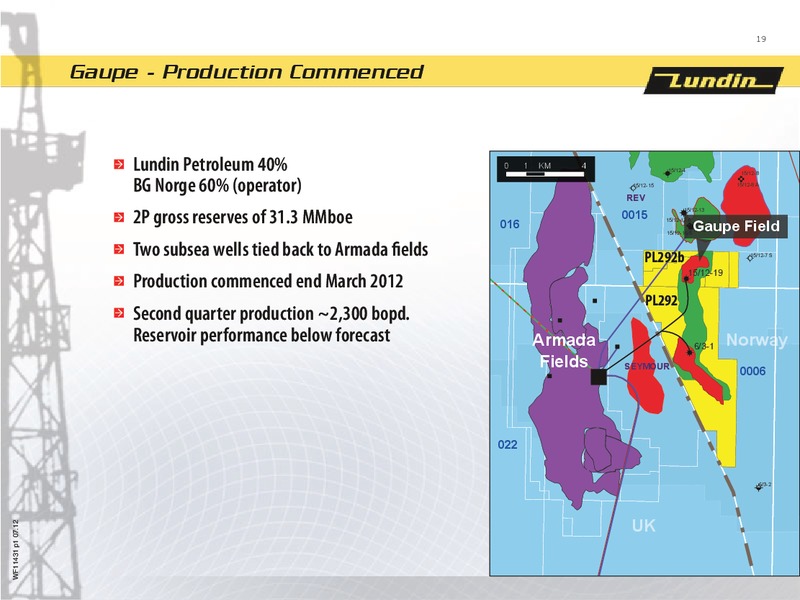Click the 'PL292b' license label
This screenshot has height=600, width=800.
(x=664, y=257)
